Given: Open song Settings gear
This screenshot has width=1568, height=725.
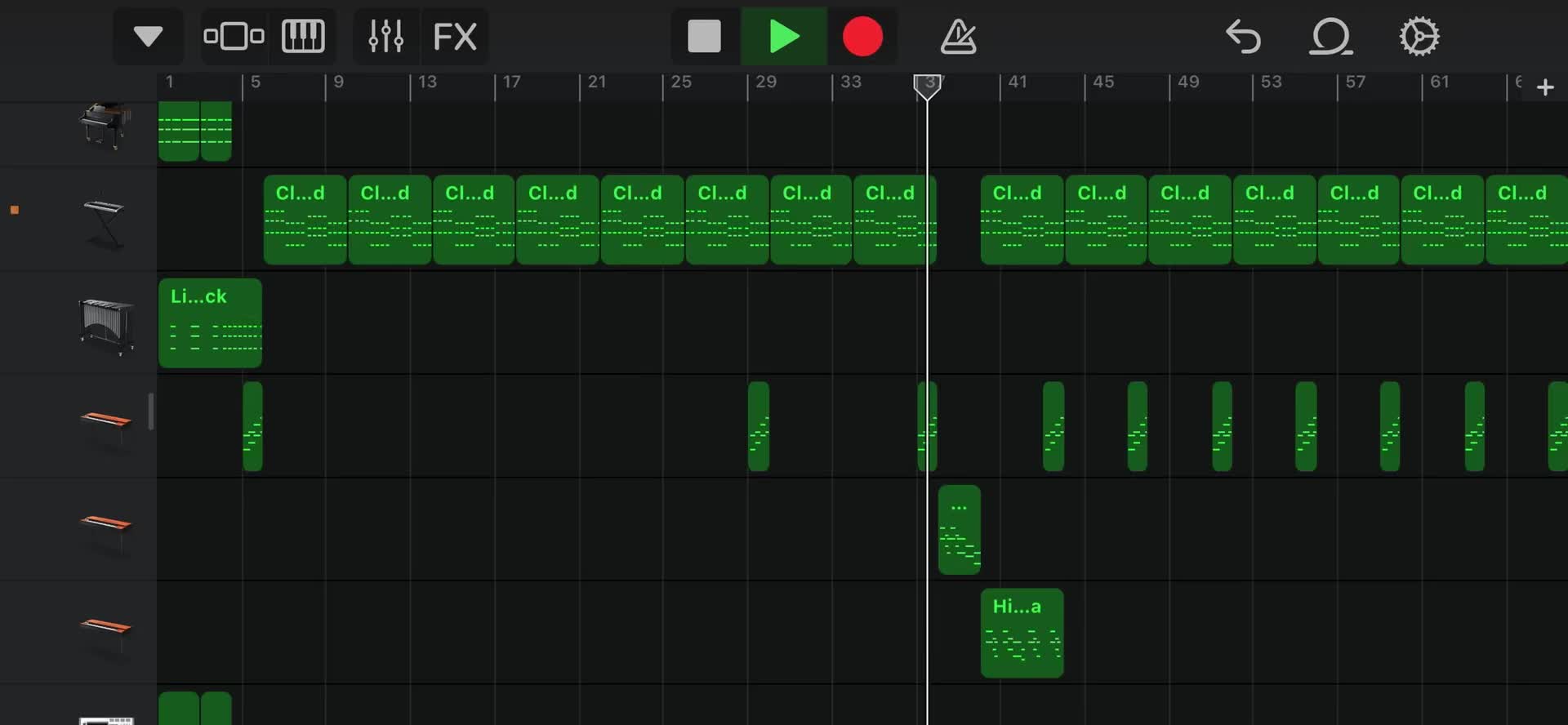Looking at the screenshot, I should [x=1419, y=37].
